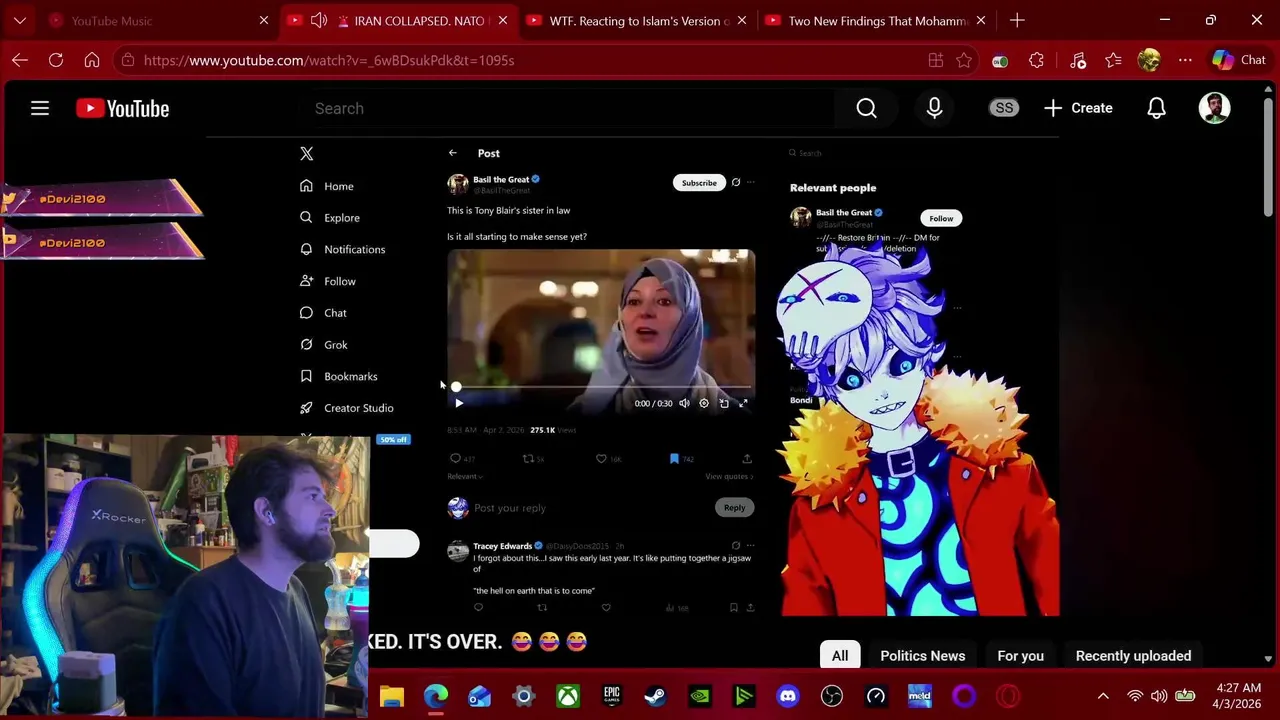Viewport: 1280px width, 720px height.
Task: Click Notifications in the X sidebar
Action: [342, 249]
